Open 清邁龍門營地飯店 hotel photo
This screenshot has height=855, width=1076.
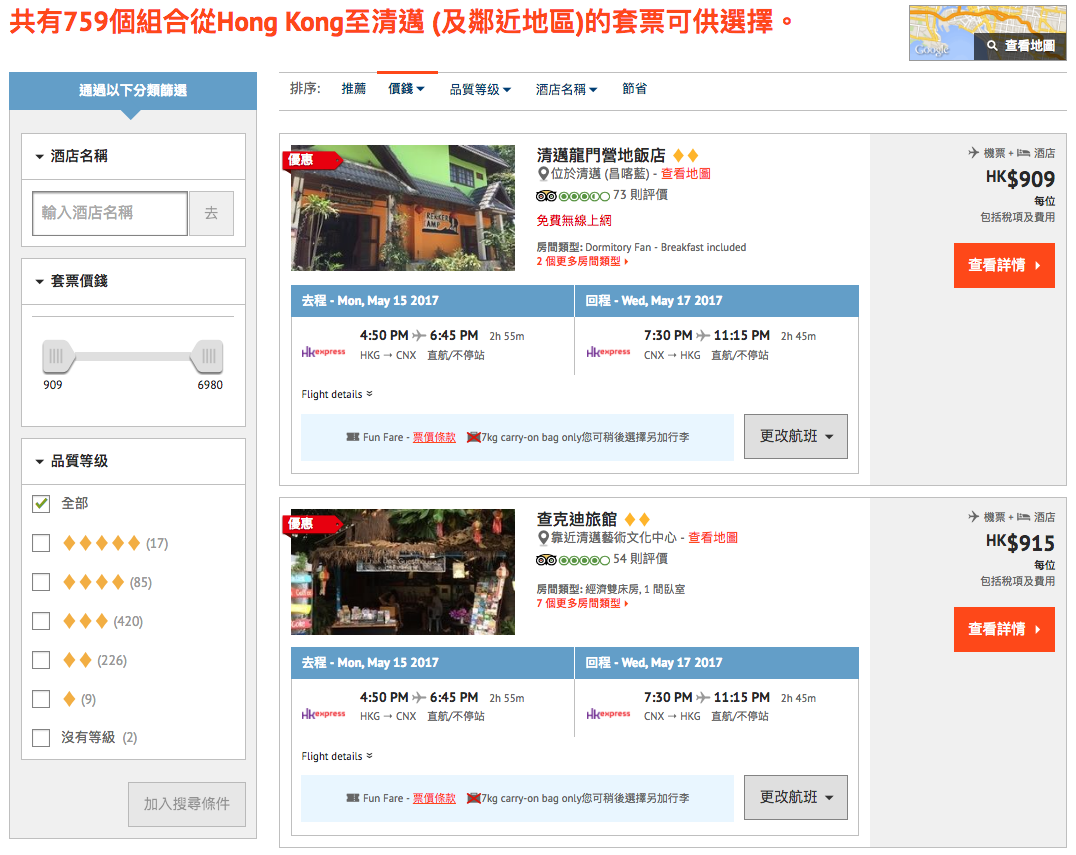click(403, 208)
